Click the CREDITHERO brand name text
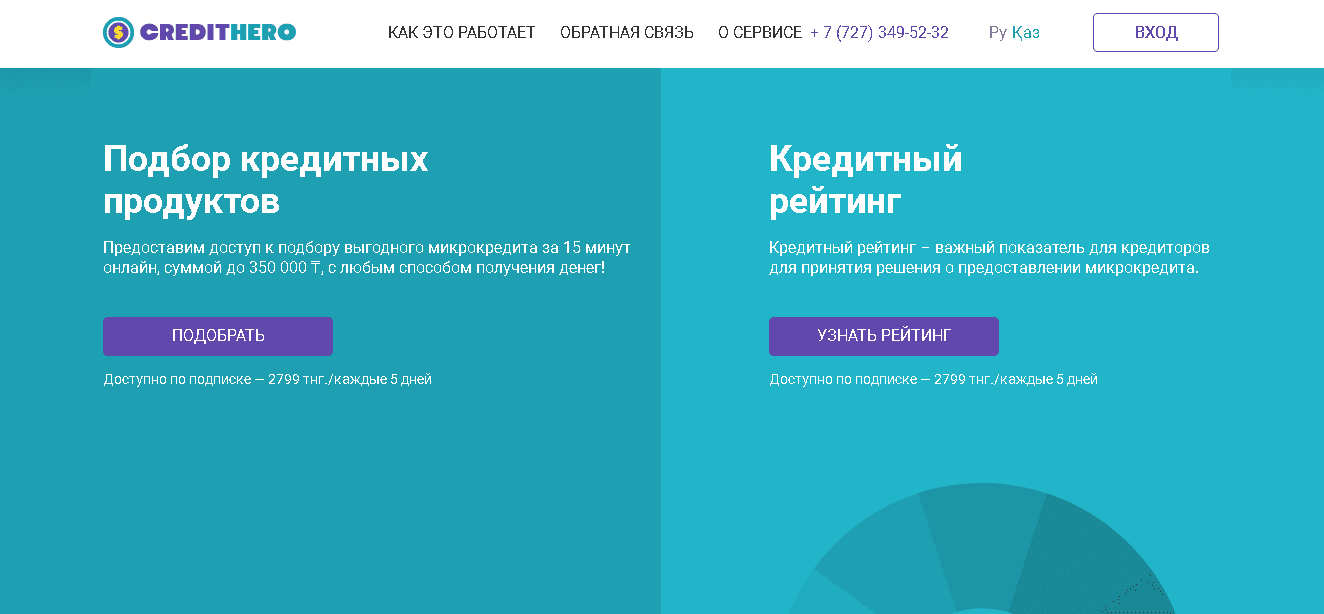 tap(218, 32)
